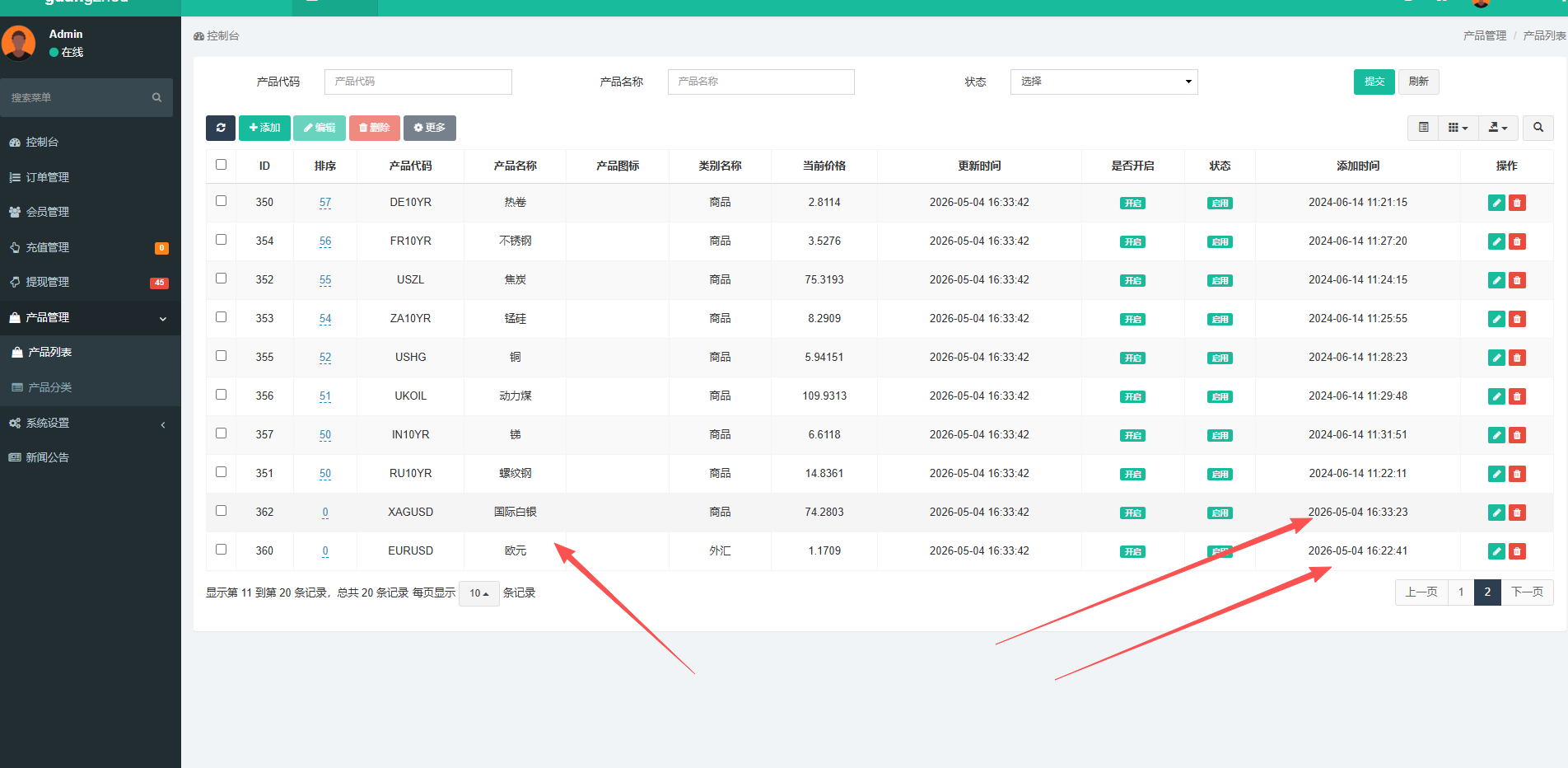
Task: Delete product row USZL
Action: (x=1517, y=280)
